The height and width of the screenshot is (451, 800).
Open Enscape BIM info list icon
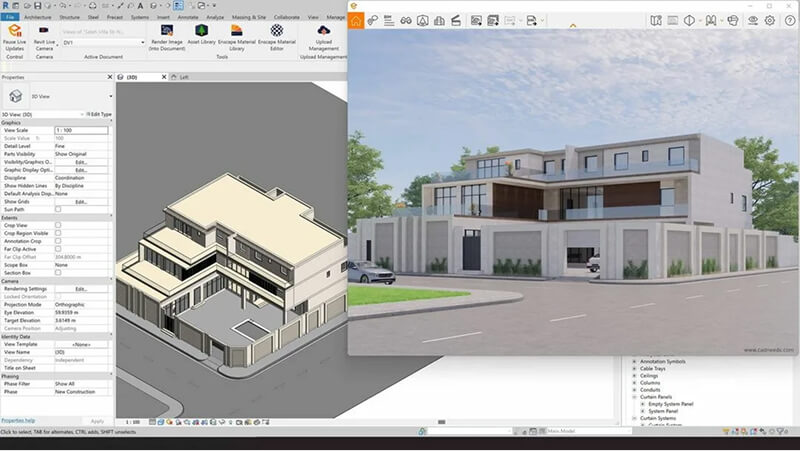click(389, 20)
